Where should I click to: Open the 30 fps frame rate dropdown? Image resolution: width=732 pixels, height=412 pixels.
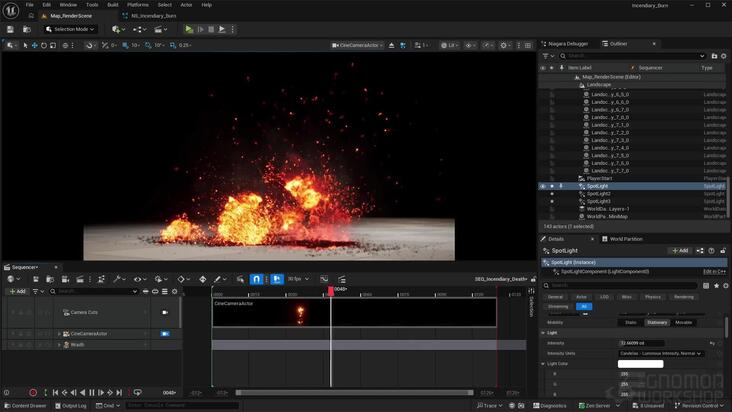298,279
